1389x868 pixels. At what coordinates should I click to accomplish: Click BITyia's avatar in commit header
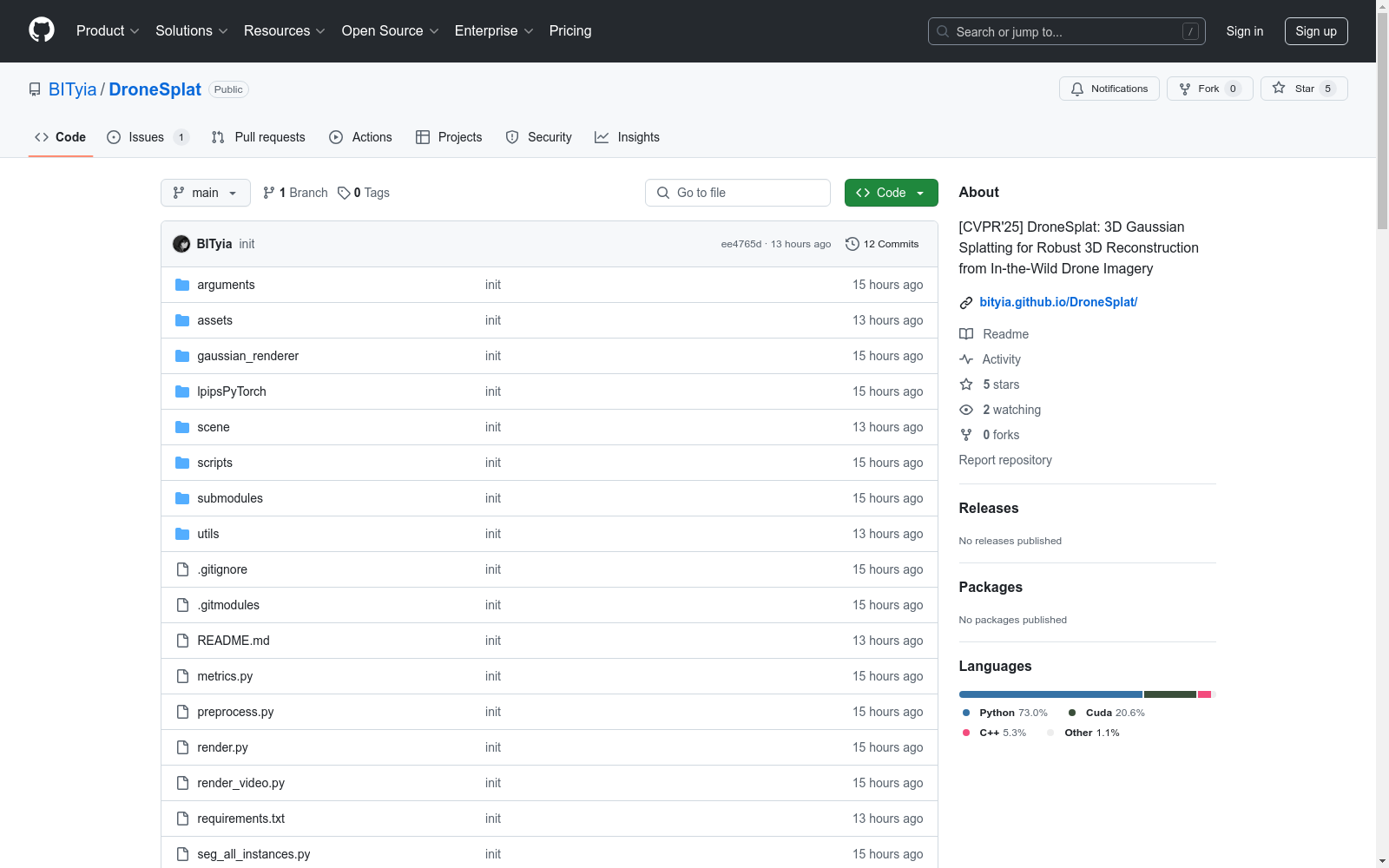click(x=181, y=244)
